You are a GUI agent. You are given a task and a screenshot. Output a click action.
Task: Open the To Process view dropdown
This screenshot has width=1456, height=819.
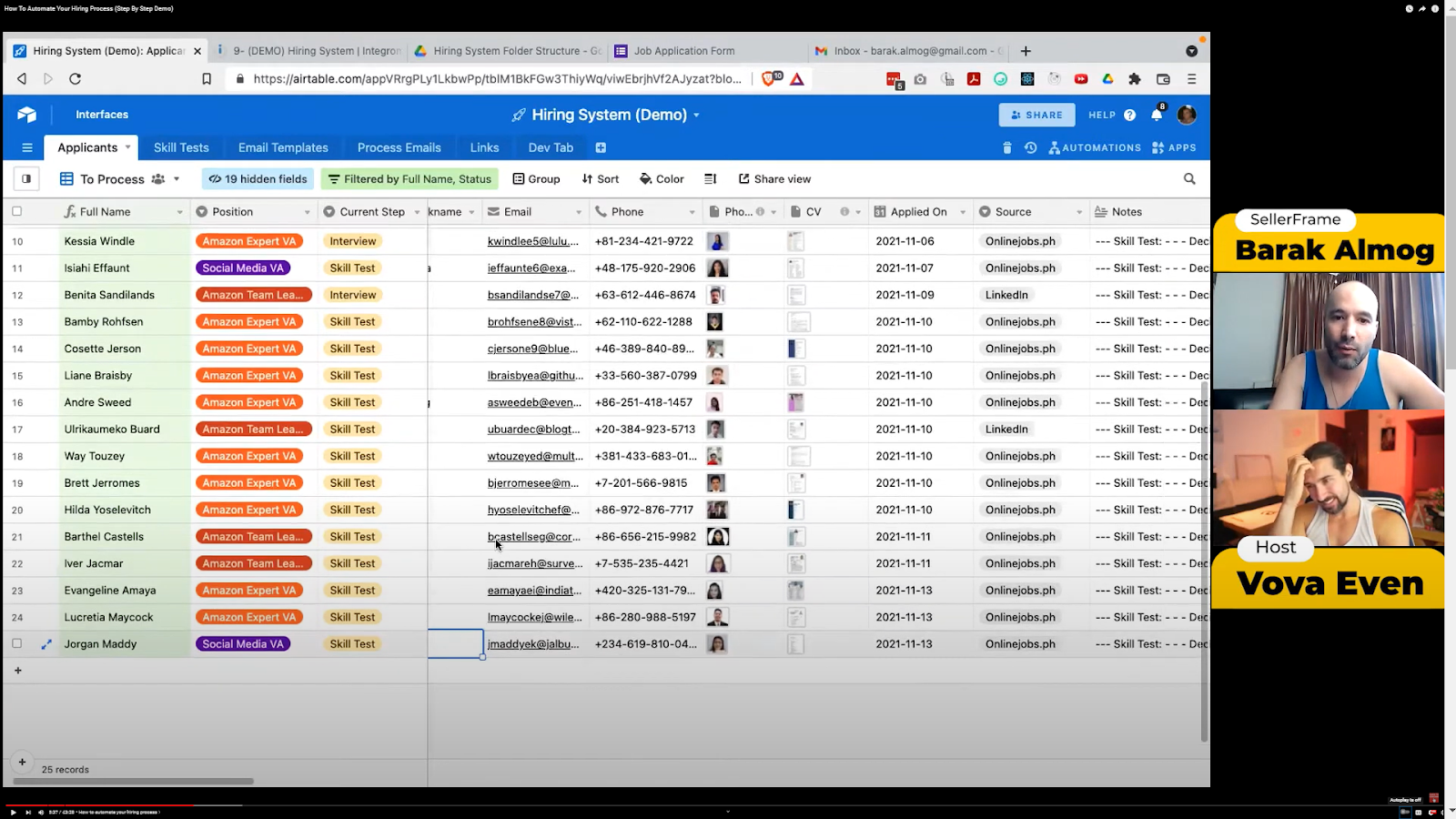pos(177,179)
